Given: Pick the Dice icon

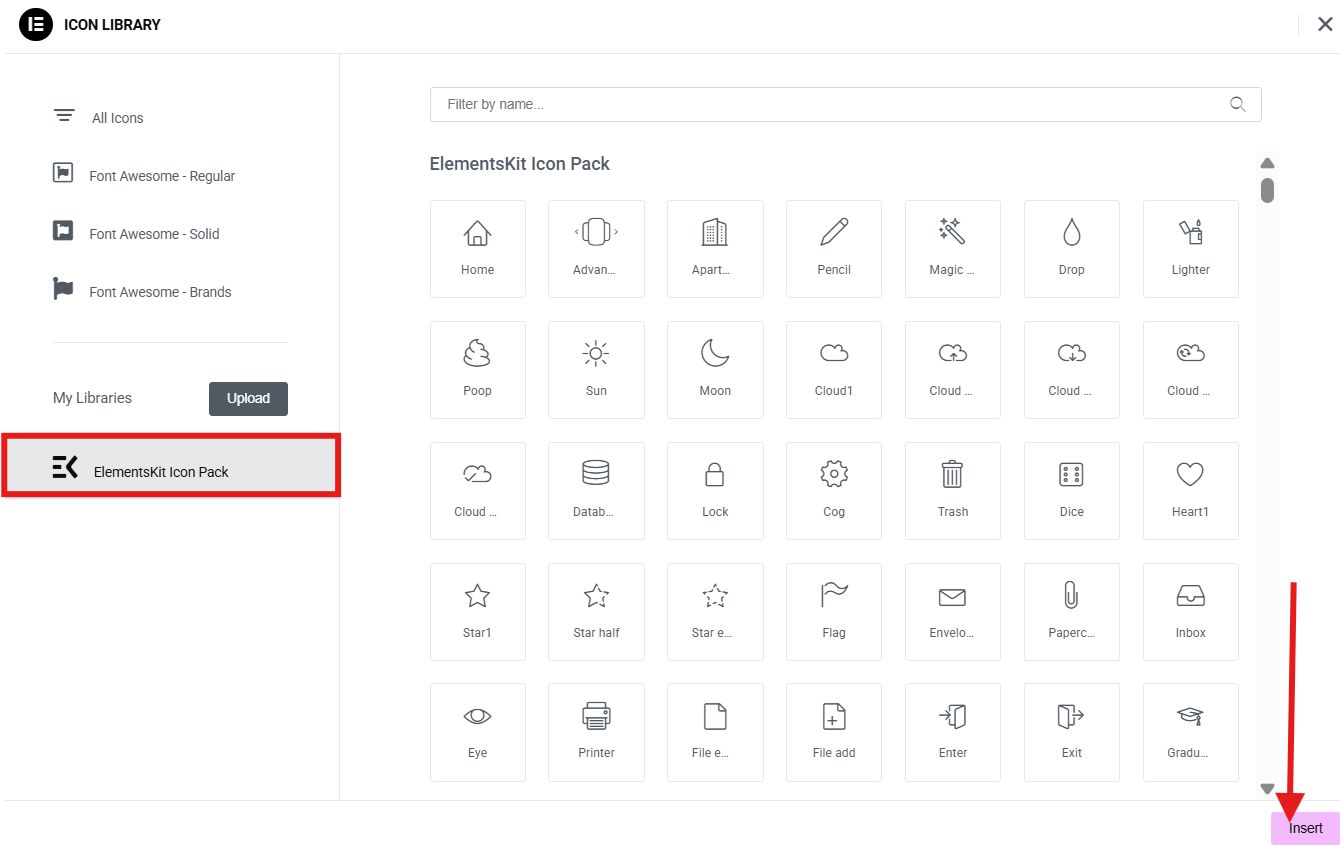Looking at the screenshot, I should pyautogui.click(x=1071, y=490).
